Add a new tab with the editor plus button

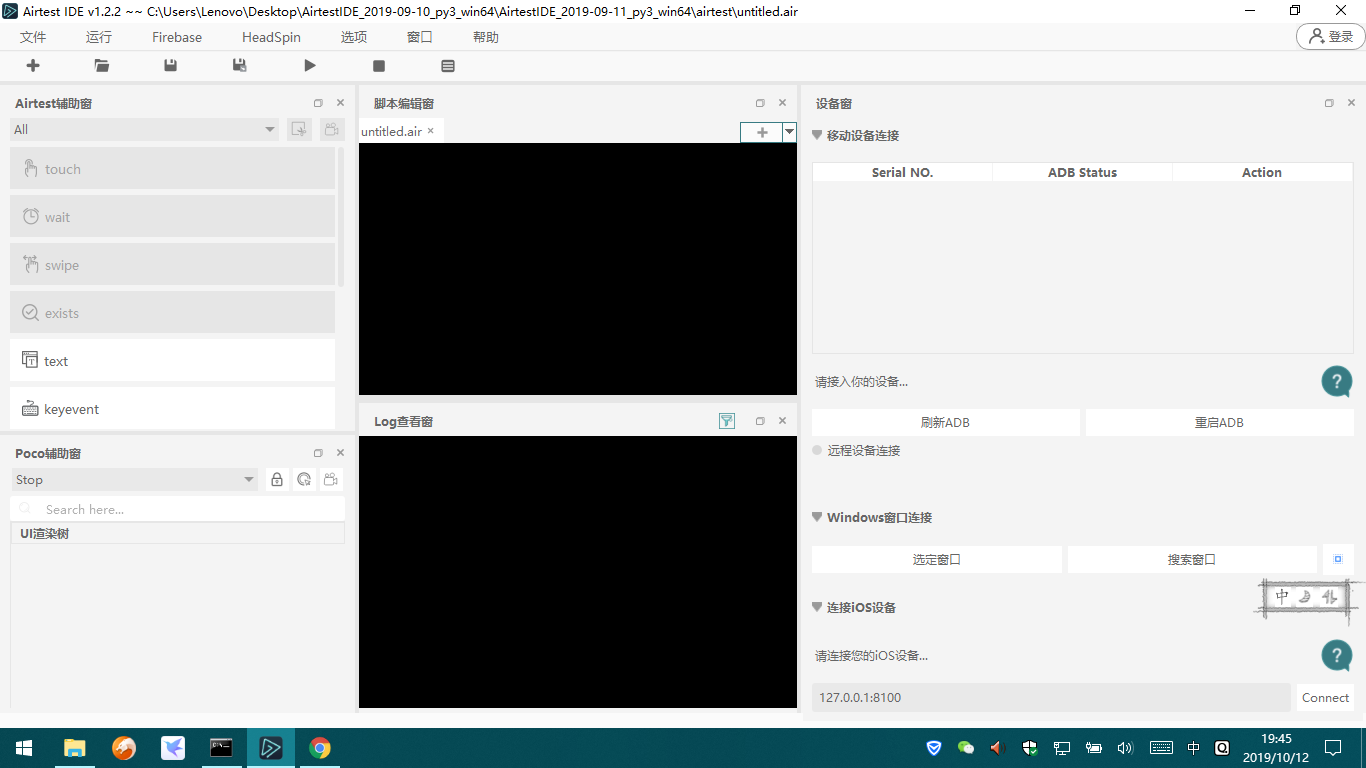pyautogui.click(x=762, y=132)
